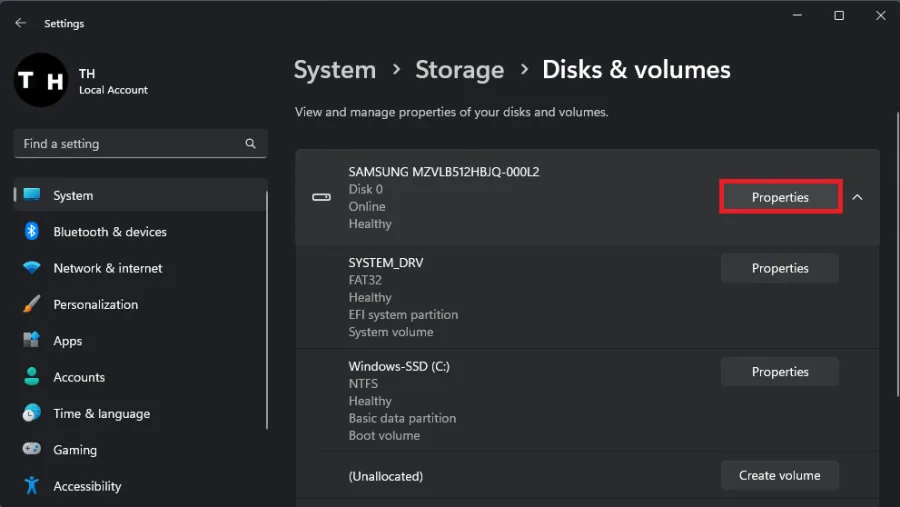This screenshot has height=507, width=900.
Task: Minimize the Settings window
Action: point(797,16)
